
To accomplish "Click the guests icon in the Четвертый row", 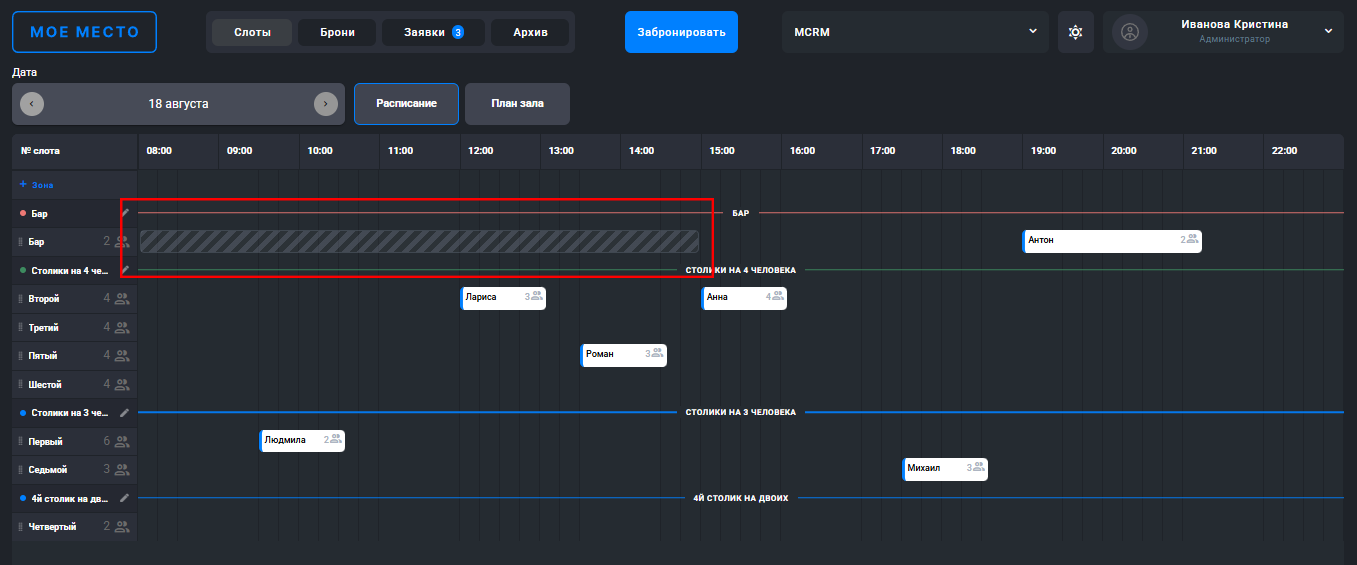I will (x=122, y=526).
